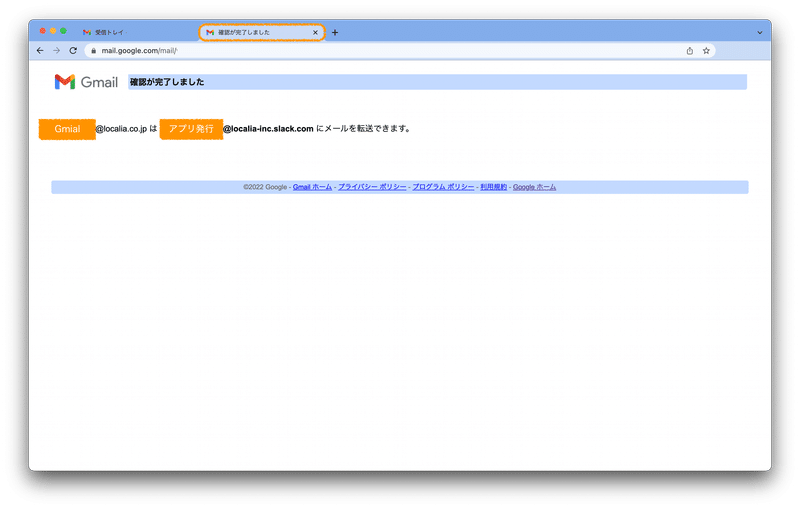Open the 利用規約 link
The width and height of the screenshot is (800, 509).
493,187
